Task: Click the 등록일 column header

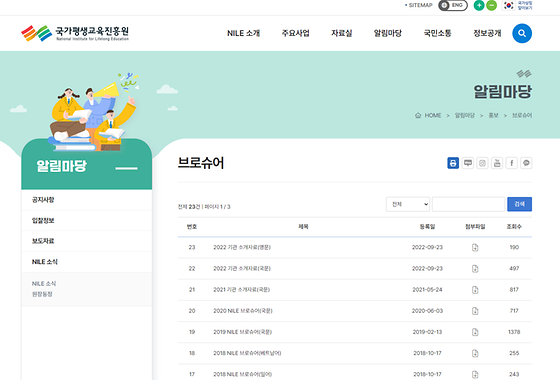Action: [x=427, y=227]
